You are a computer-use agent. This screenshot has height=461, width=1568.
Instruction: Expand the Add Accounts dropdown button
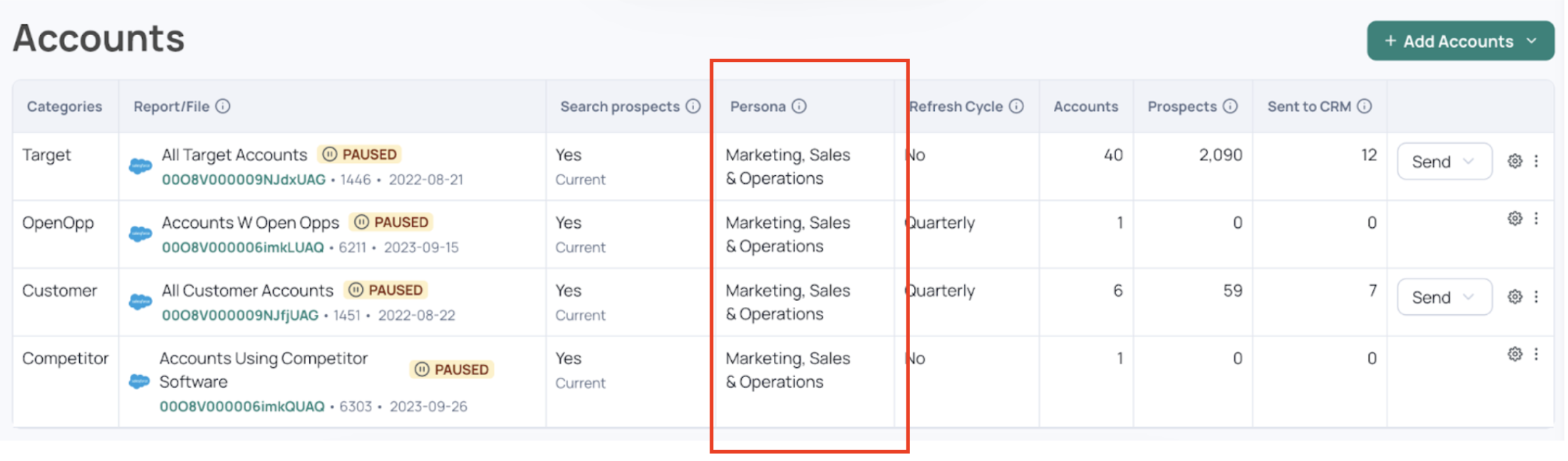click(1460, 41)
